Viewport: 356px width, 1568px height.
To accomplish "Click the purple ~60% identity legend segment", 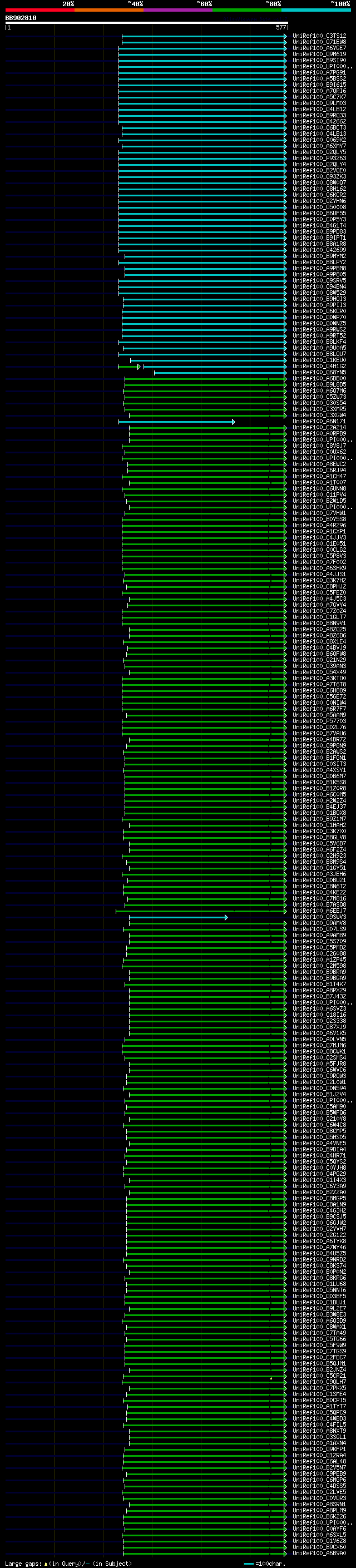I will [179, 10].
